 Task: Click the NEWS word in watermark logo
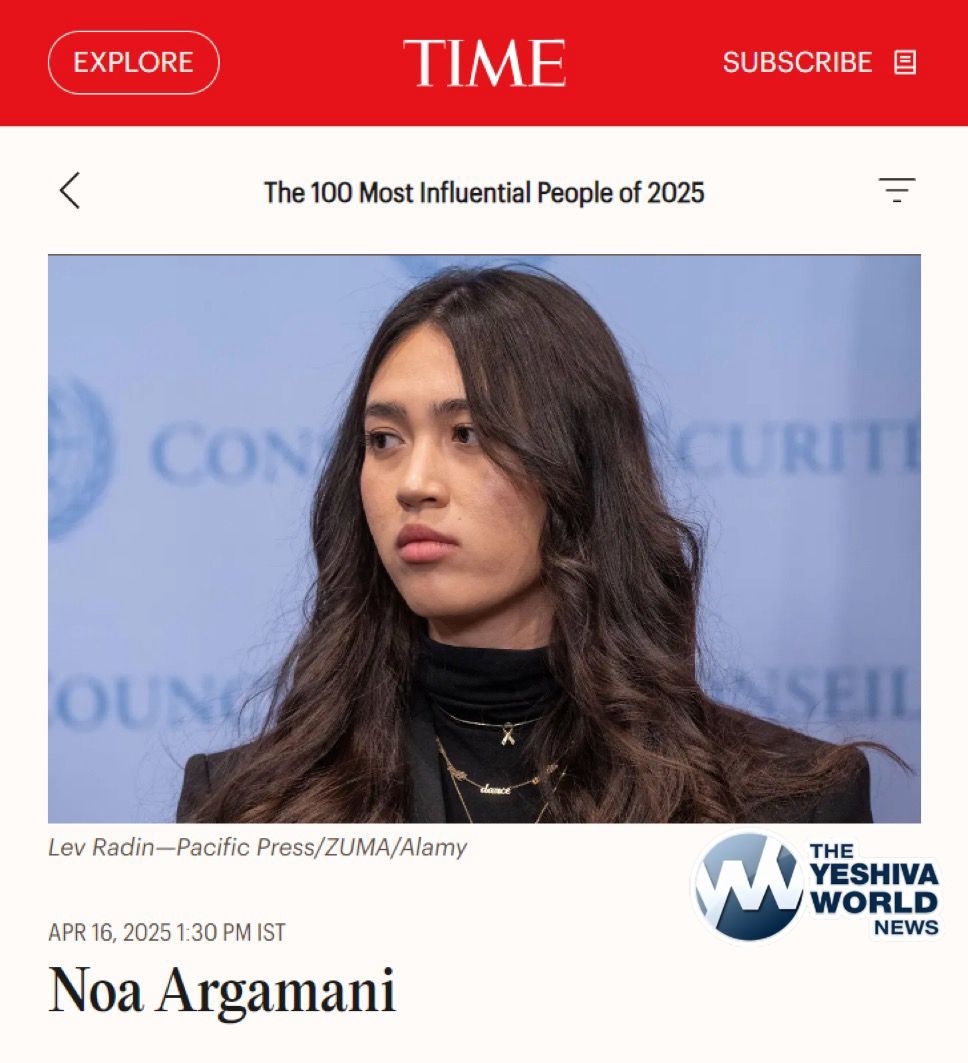coord(906,927)
